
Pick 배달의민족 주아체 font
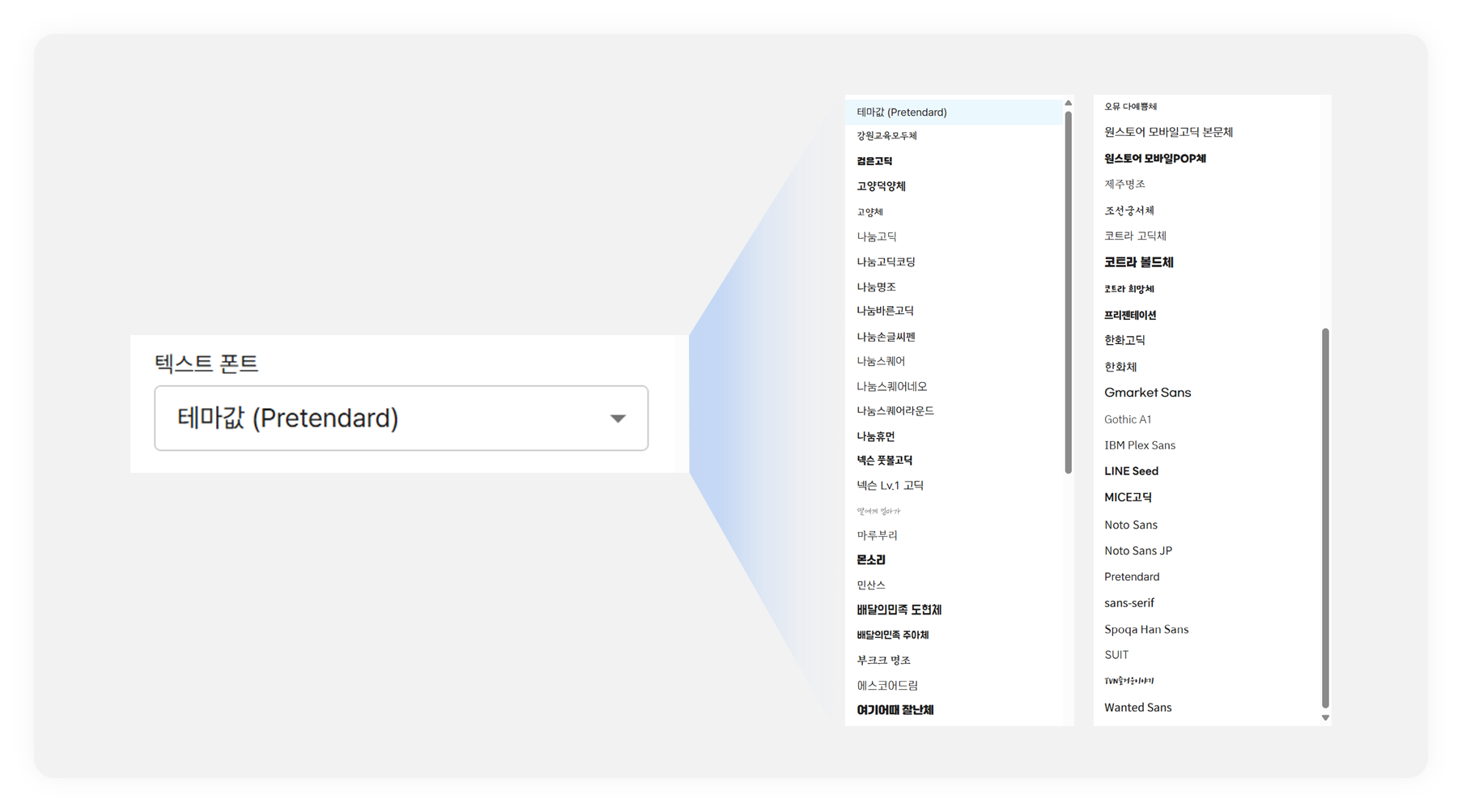[x=892, y=635]
